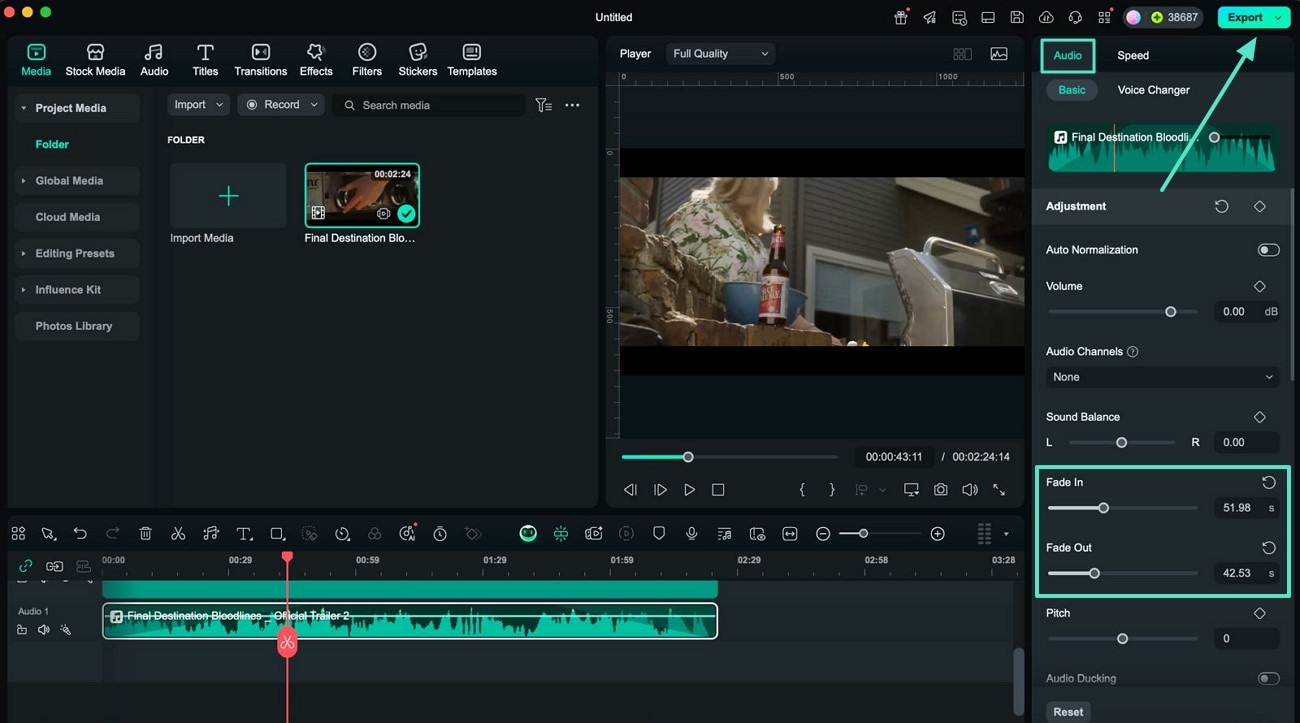Click the audio stretch music note icon
The image size is (1300, 723).
(211, 534)
